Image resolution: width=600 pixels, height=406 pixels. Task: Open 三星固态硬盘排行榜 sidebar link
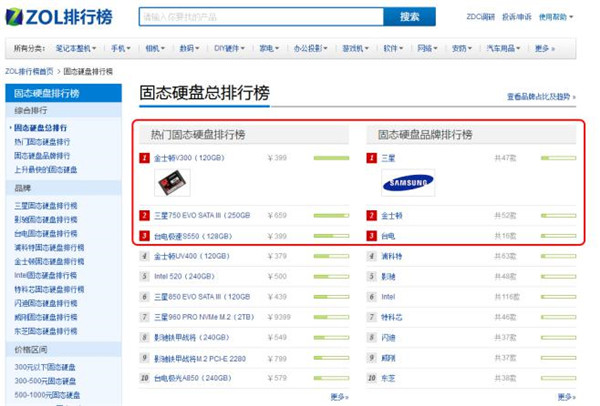(x=46, y=205)
